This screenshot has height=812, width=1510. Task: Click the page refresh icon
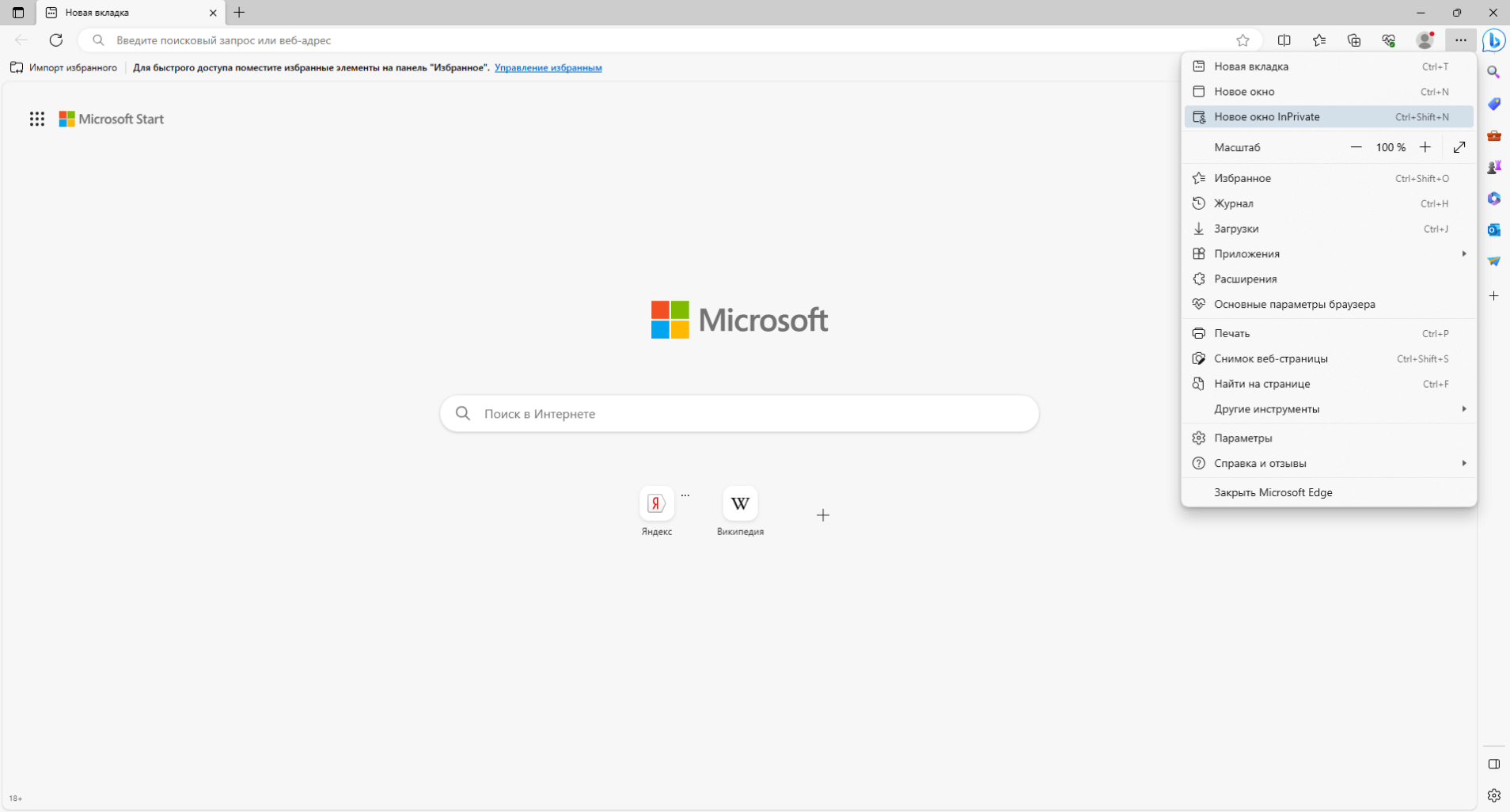tap(56, 40)
